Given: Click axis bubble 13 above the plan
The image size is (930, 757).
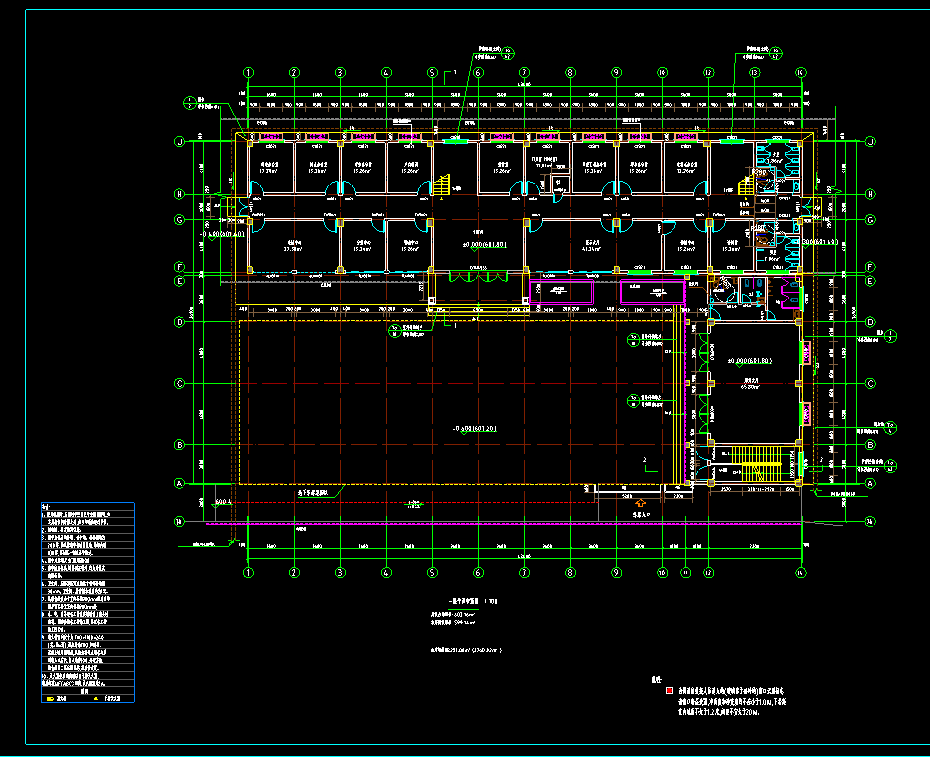Looking at the screenshot, I should pos(754,72).
